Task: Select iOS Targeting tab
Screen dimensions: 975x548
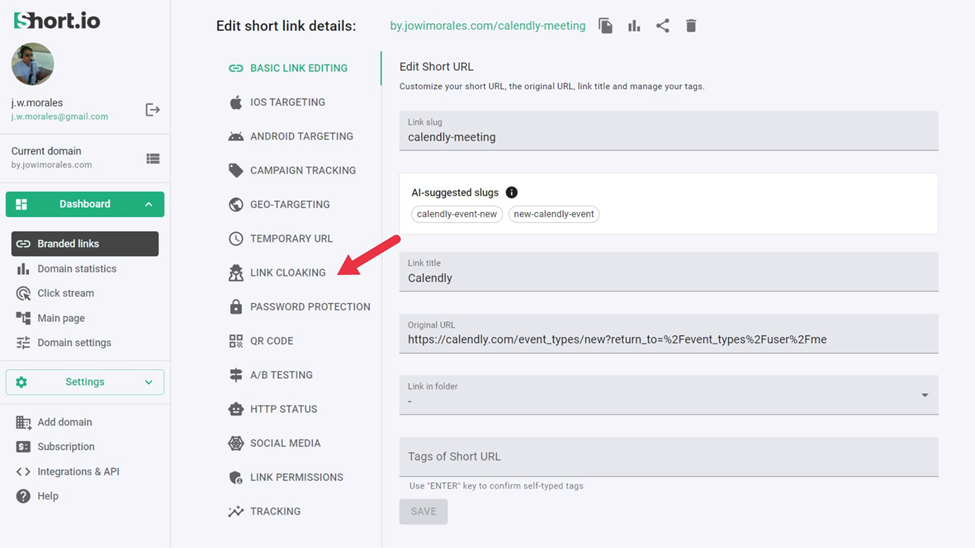Action: coord(287,102)
